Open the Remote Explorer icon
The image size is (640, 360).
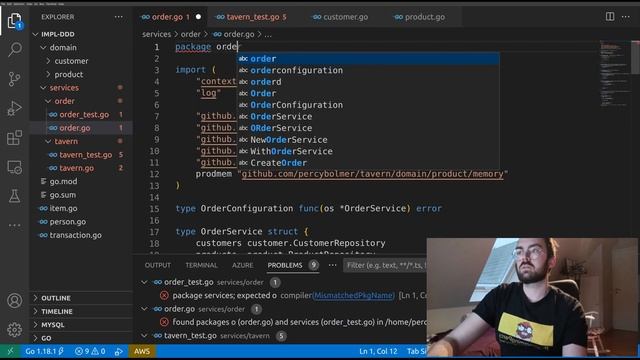pyautogui.click(x=15, y=167)
